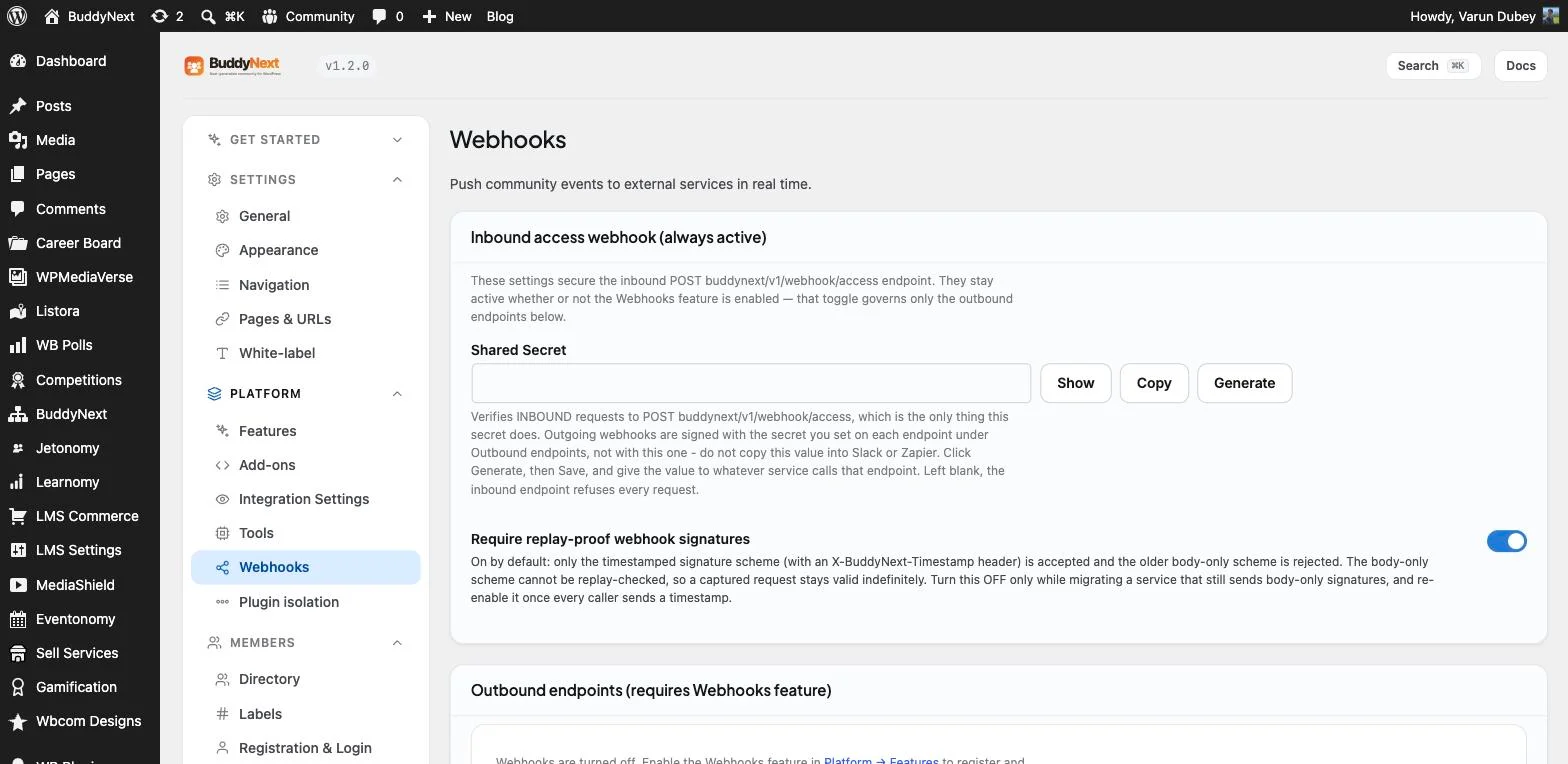Open LMS Commerce cart icon
This screenshot has width=1568, height=764.
tap(17, 516)
